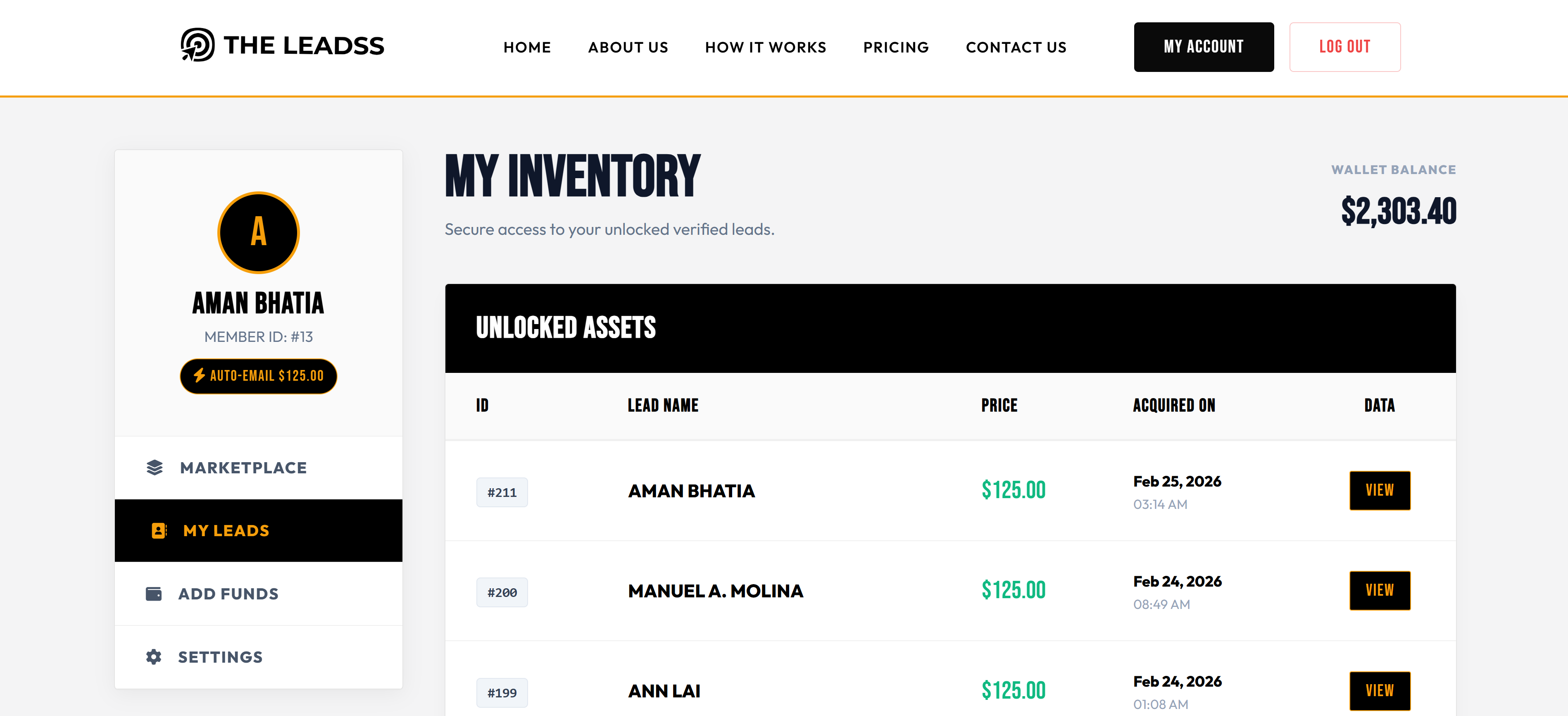
Task: Click the Settings gear icon
Action: click(x=154, y=657)
